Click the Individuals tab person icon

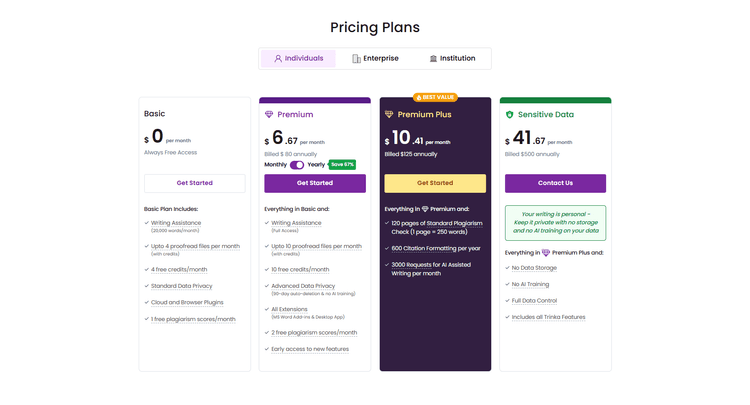(278, 59)
